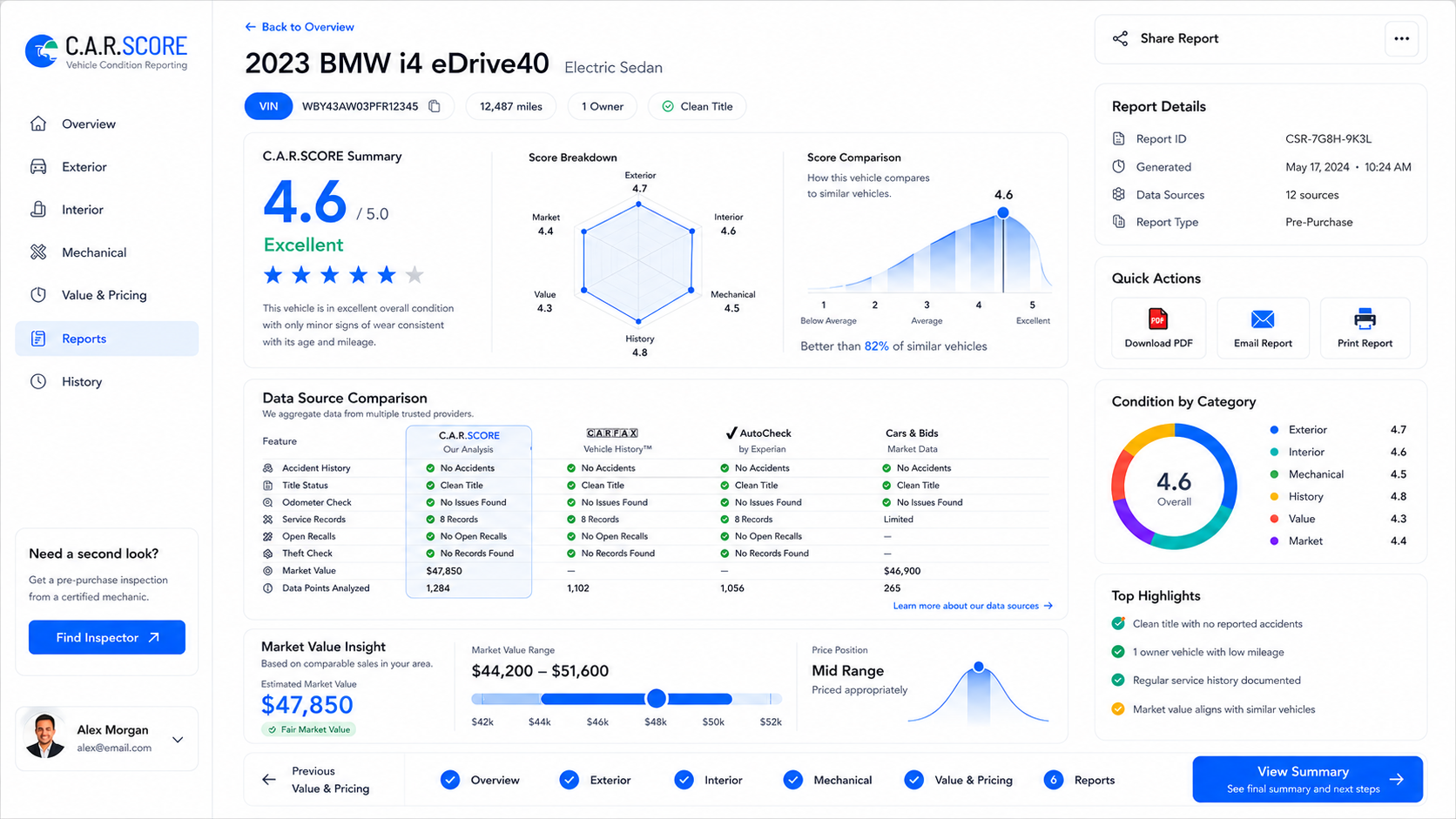
Task: Click the Odometer Check row icon
Action: (x=268, y=502)
